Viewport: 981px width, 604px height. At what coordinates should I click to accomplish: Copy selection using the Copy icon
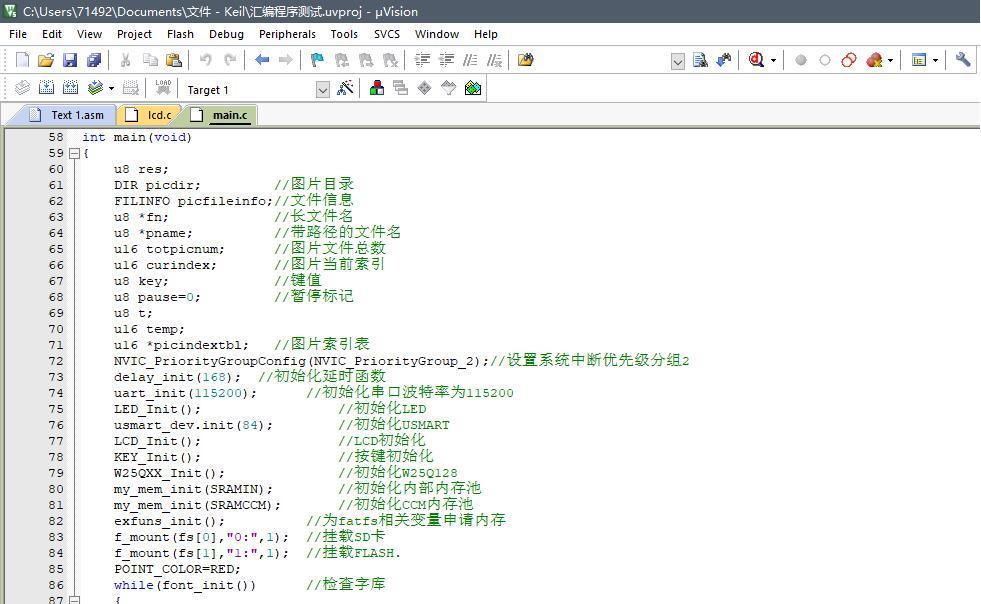pos(150,60)
